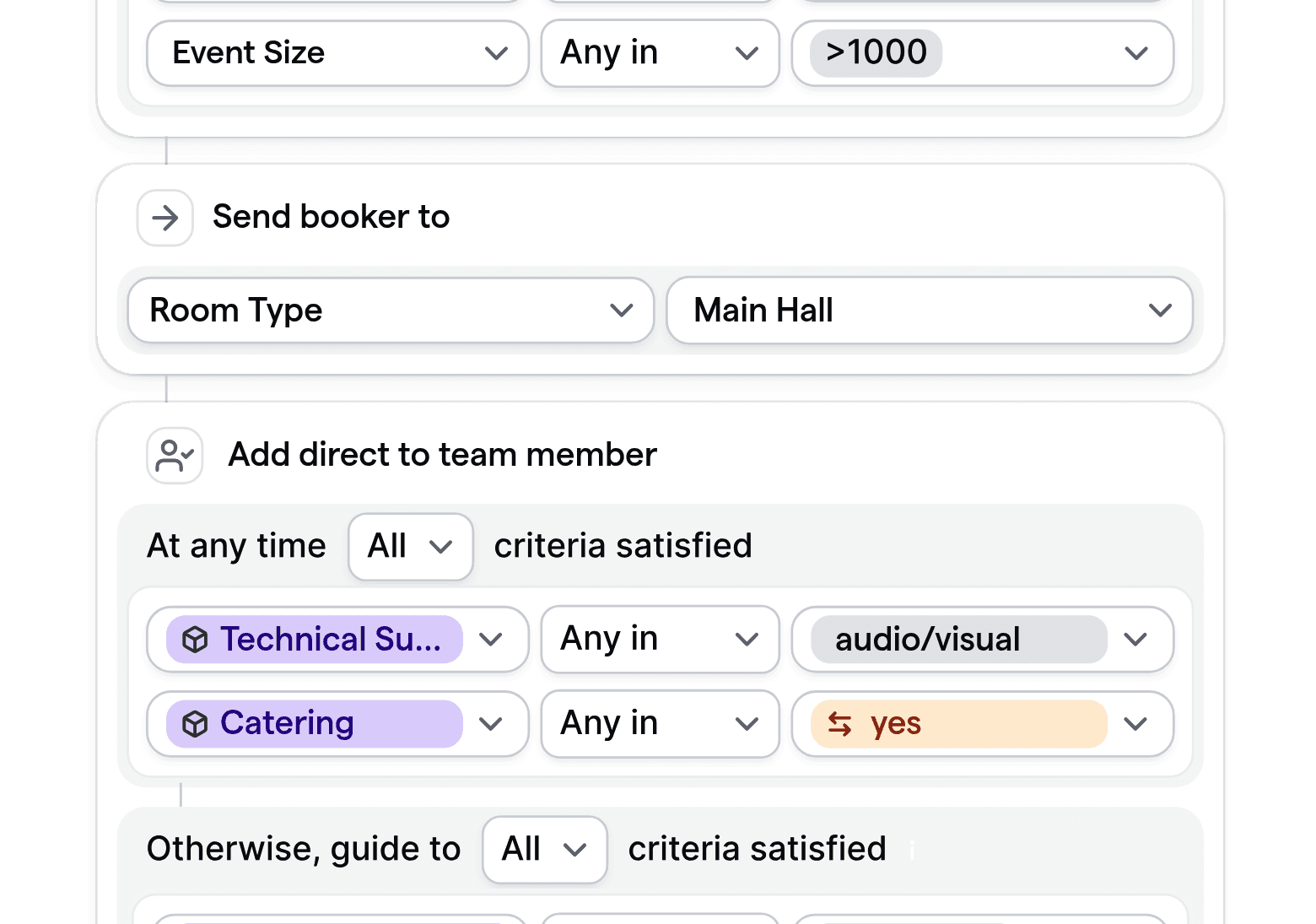
Task: Open the All criteria dropdown next to At any time
Action: click(411, 546)
